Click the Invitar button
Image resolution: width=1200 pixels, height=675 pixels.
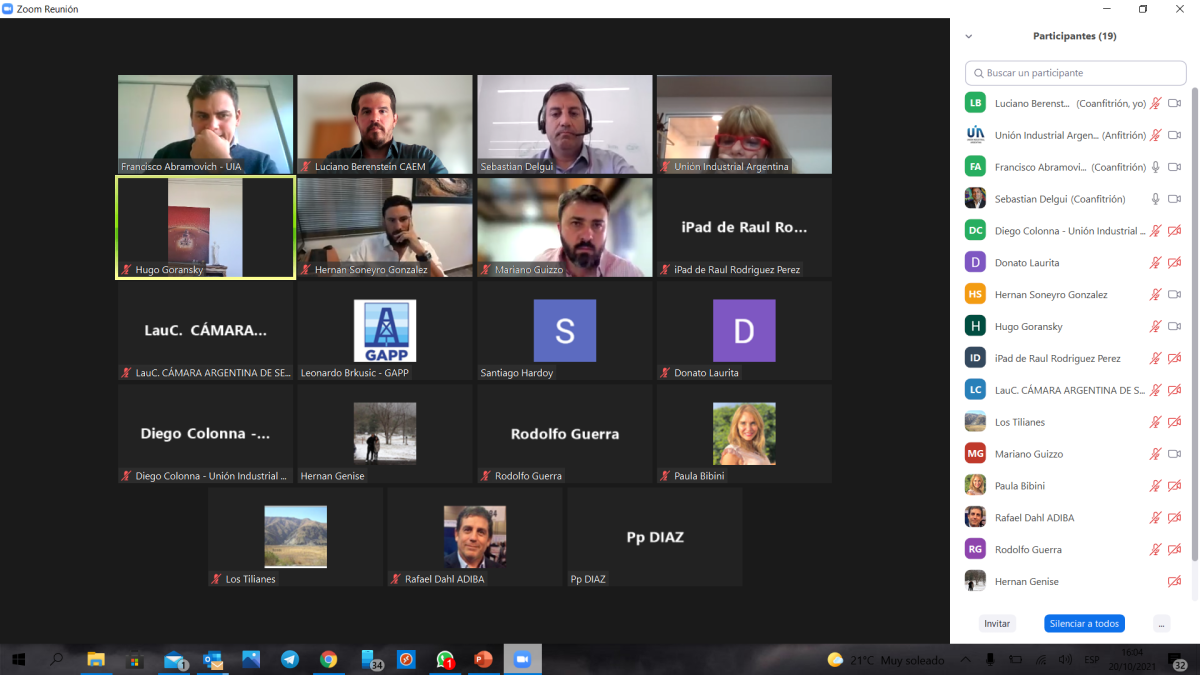click(997, 623)
